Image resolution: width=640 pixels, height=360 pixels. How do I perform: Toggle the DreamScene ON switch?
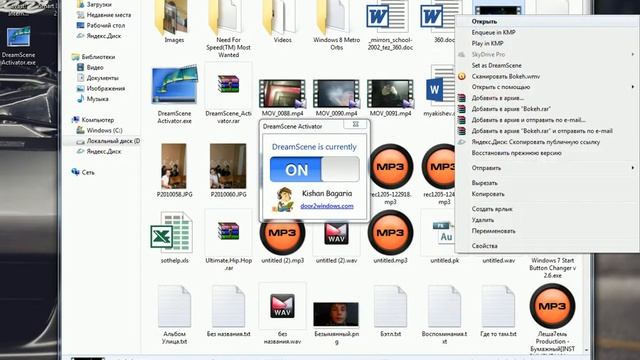(x=314, y=169)
